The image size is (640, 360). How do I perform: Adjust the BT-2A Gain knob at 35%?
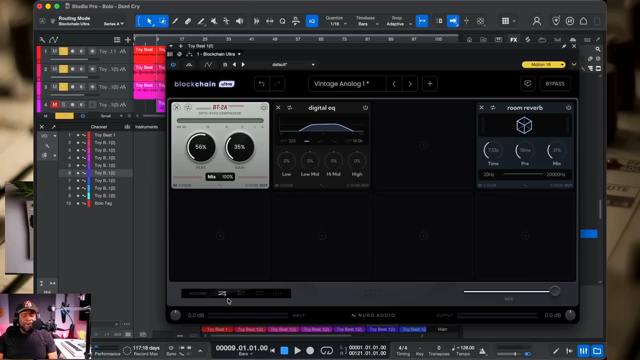coord(240,147)
